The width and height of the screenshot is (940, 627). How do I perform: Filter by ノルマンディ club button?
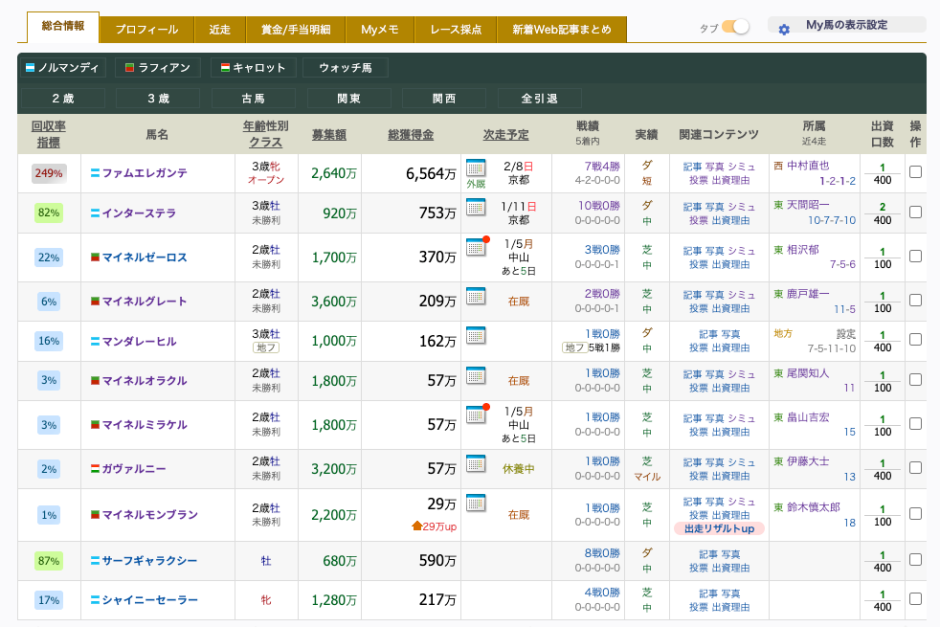[x=63, y=68]
